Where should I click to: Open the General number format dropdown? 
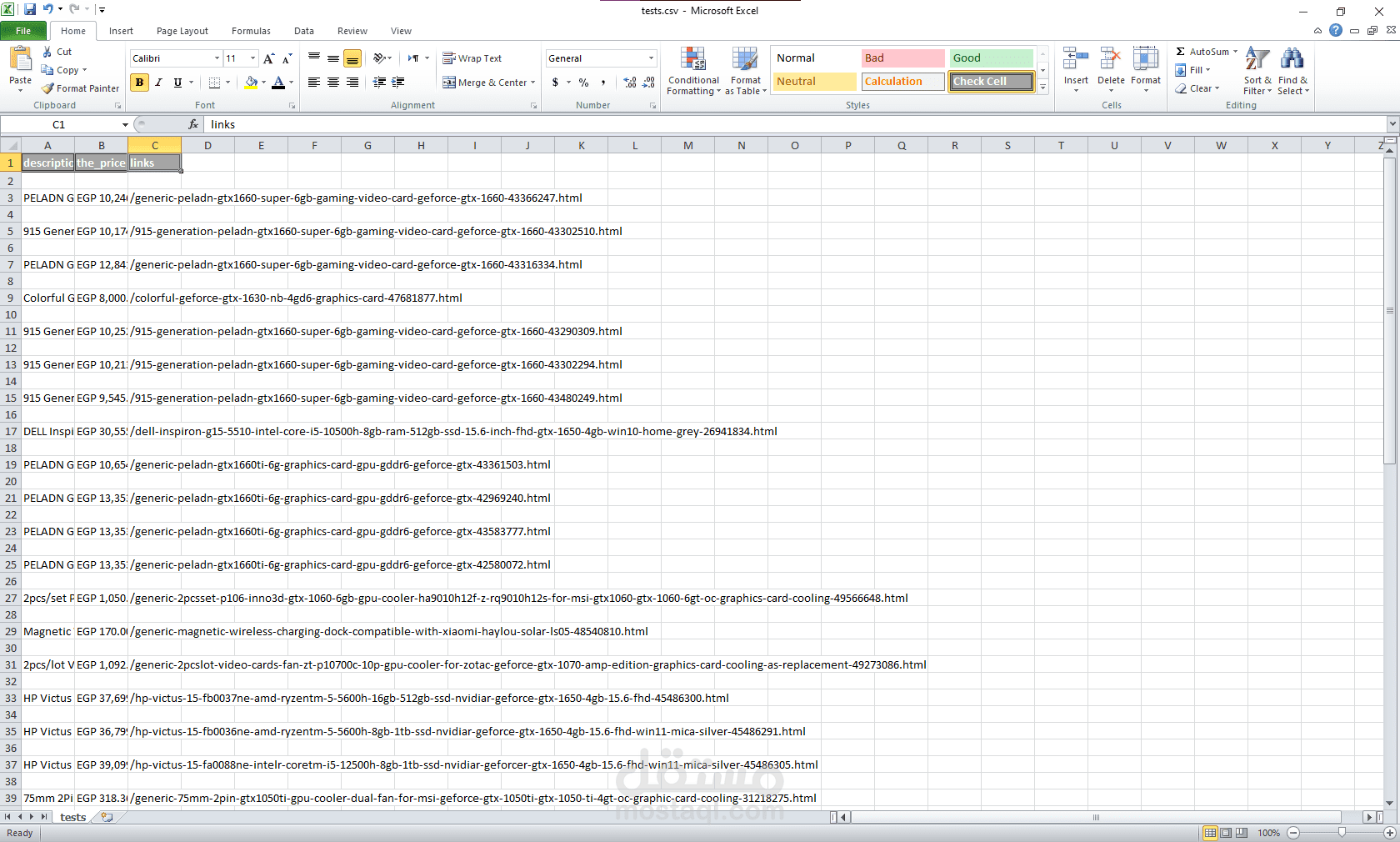point(651,58)
